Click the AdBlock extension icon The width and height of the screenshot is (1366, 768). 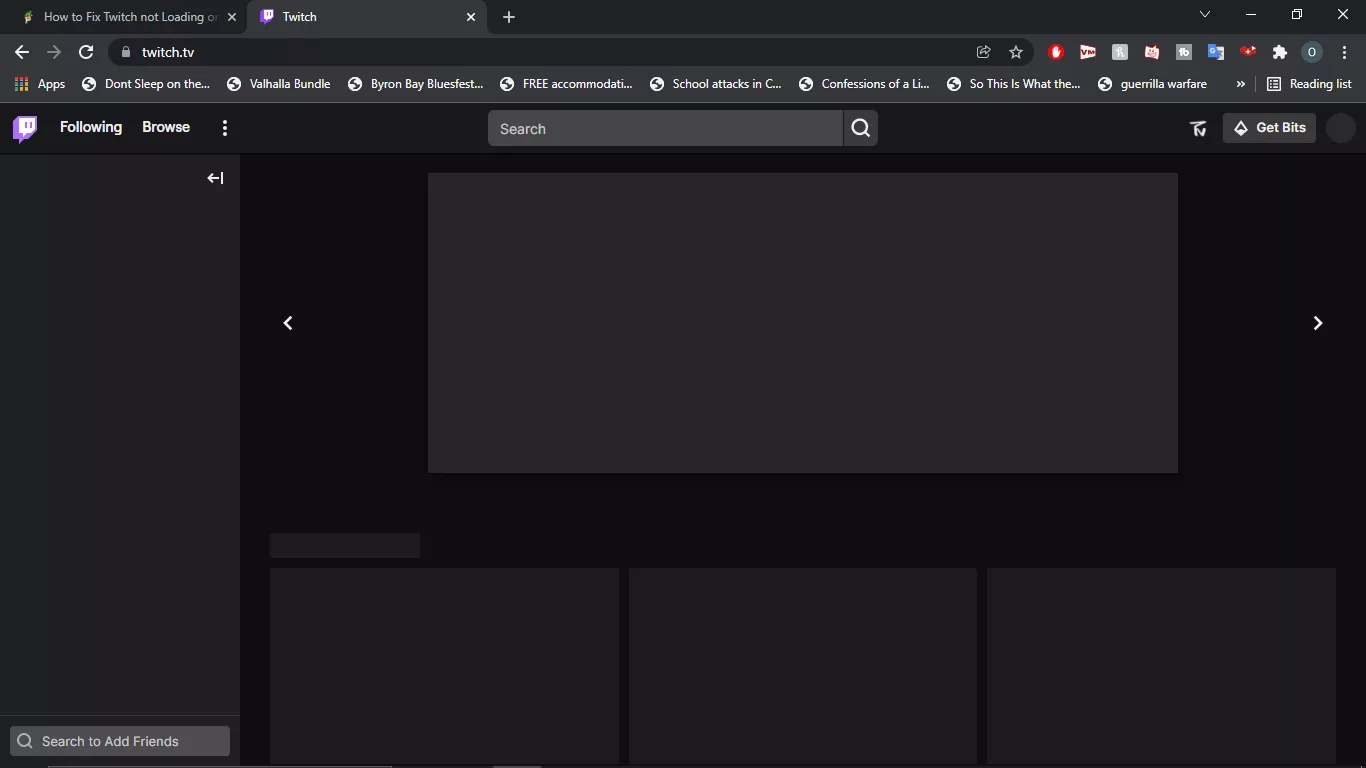click(x=1056, y=52)
